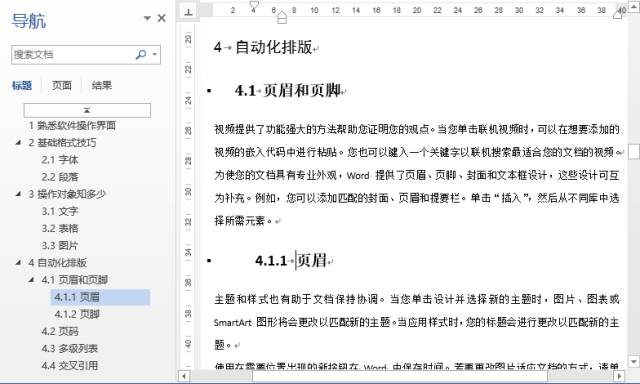This screenshot has width=640, height=384.
Task: Click the heading marker beside 4.1.1 页眉
Action: click(x=209, y=260)
